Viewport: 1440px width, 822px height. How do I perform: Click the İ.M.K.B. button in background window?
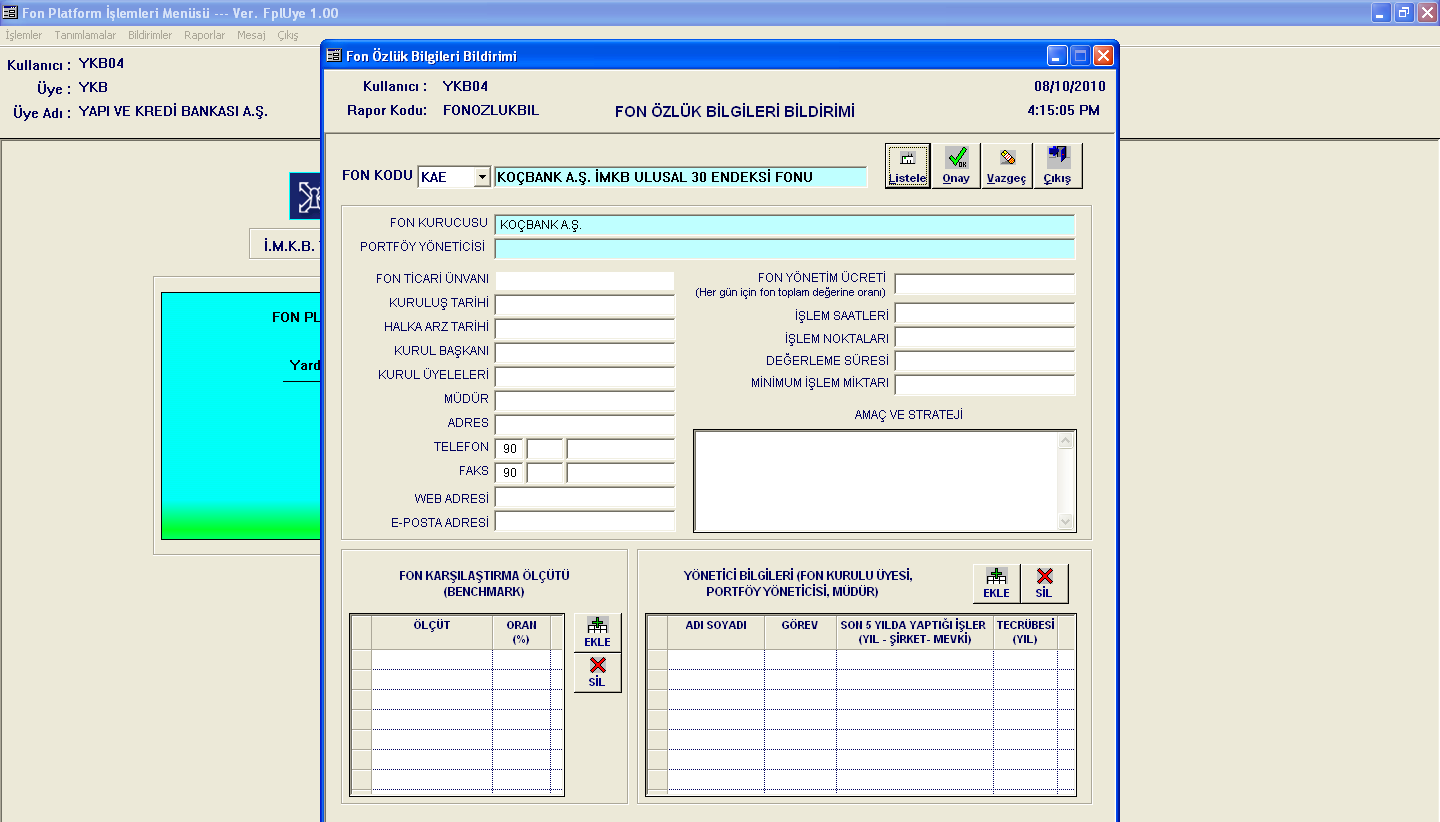coord(286,245)
